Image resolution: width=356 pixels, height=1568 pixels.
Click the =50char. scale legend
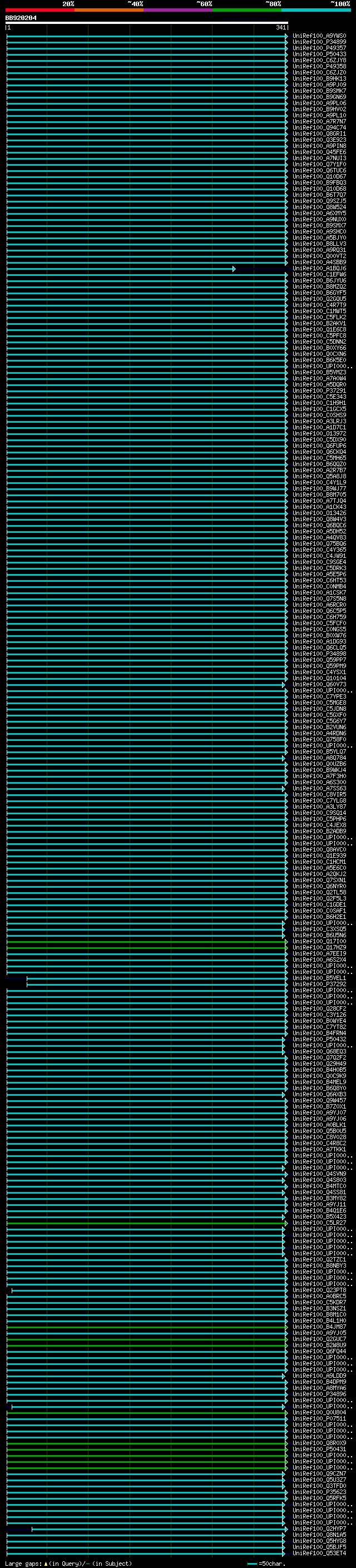point(266,1564)
